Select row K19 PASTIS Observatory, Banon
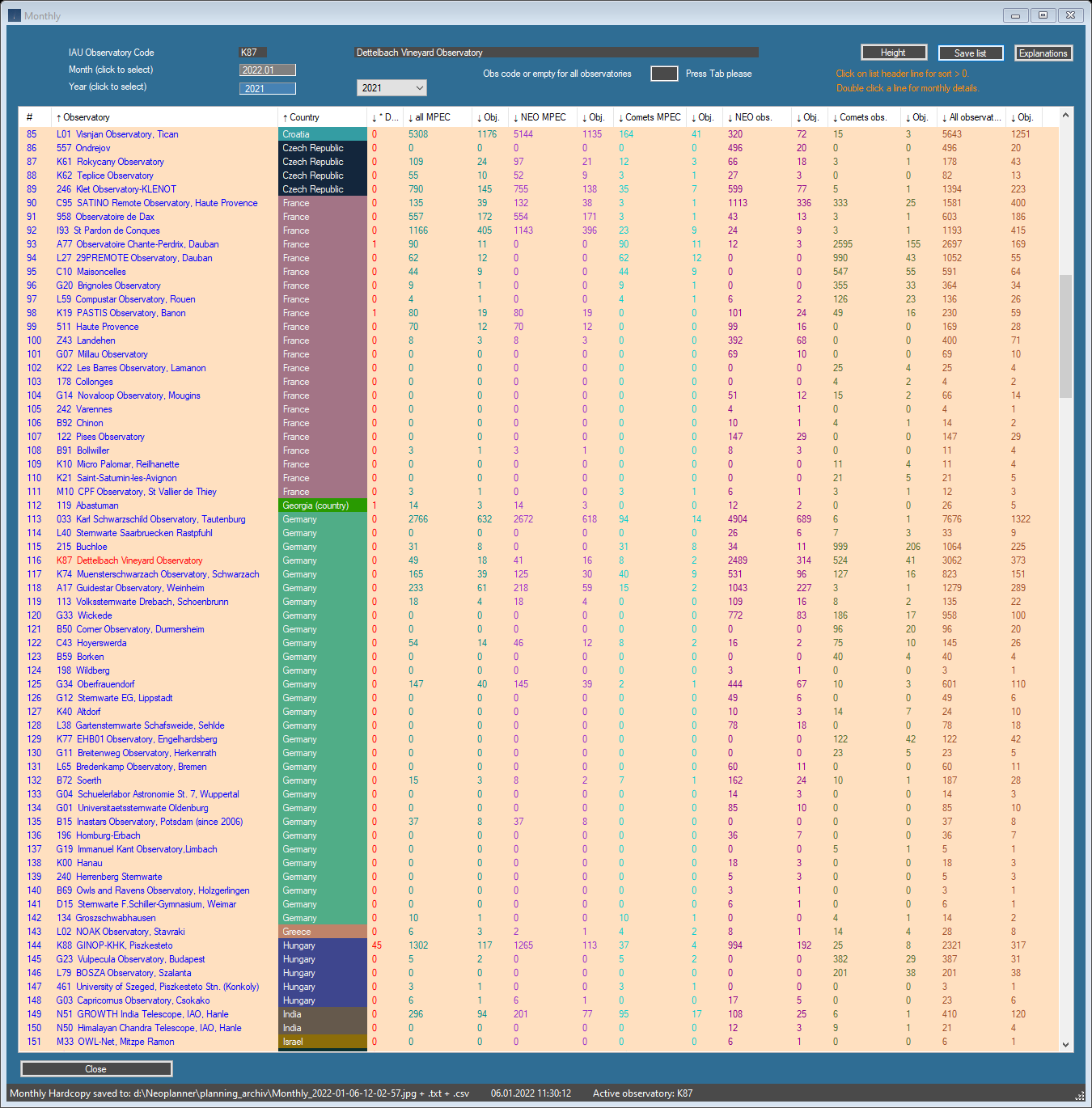The height and width of the screenshot is (1108, 1092). [538, 313]
